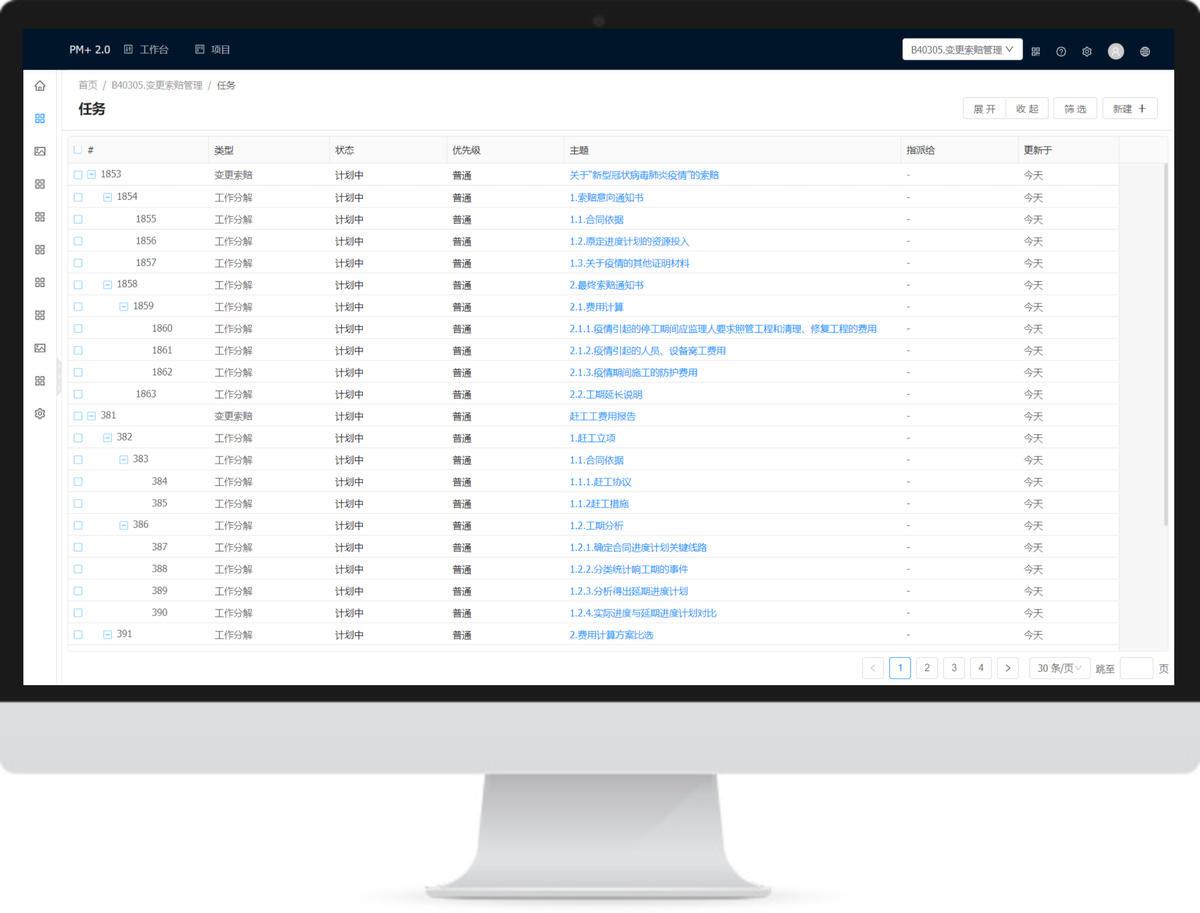
Task: Select page 2 in the pagination
Action: click(x=927, y=668)
